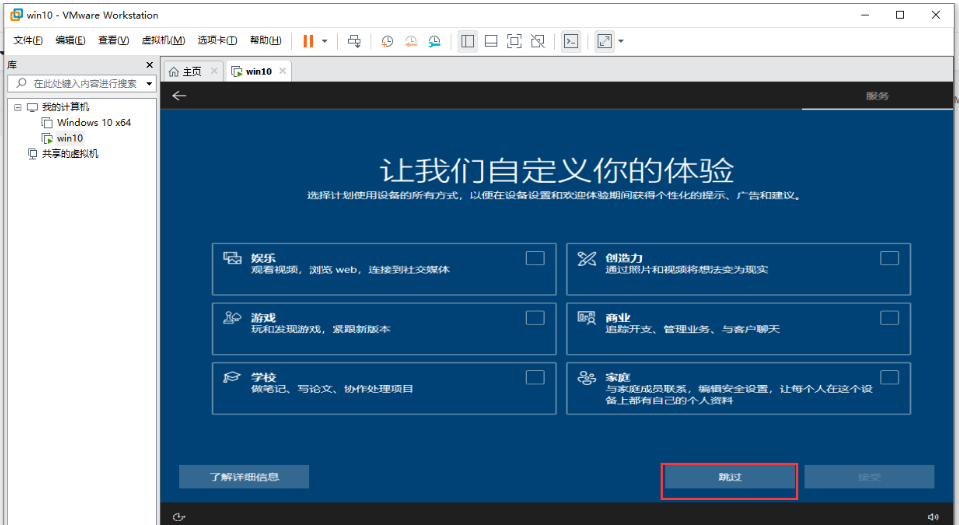959x525 pixels.
Task: Open the console view toolbar icon
Action: tap(571, 41)
